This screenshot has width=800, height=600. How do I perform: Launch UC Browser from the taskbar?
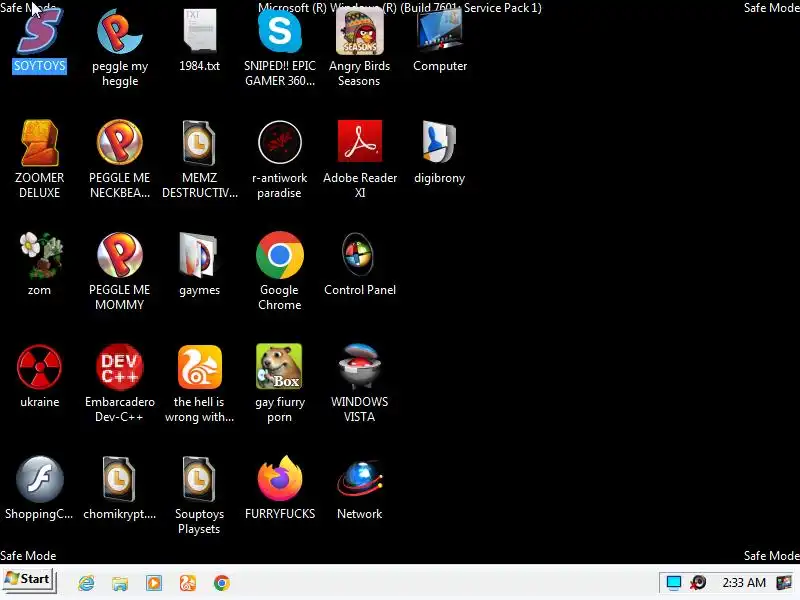coord(188,583)
